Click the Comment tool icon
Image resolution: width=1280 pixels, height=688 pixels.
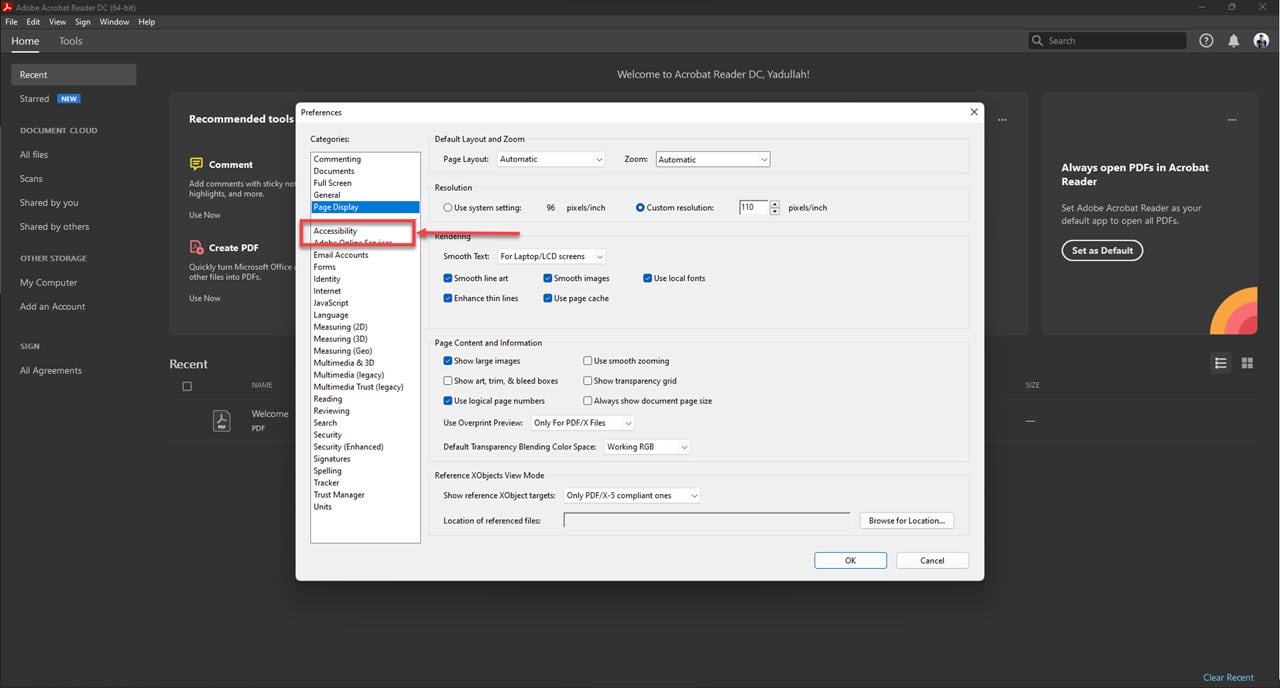(x=196, y=164)
